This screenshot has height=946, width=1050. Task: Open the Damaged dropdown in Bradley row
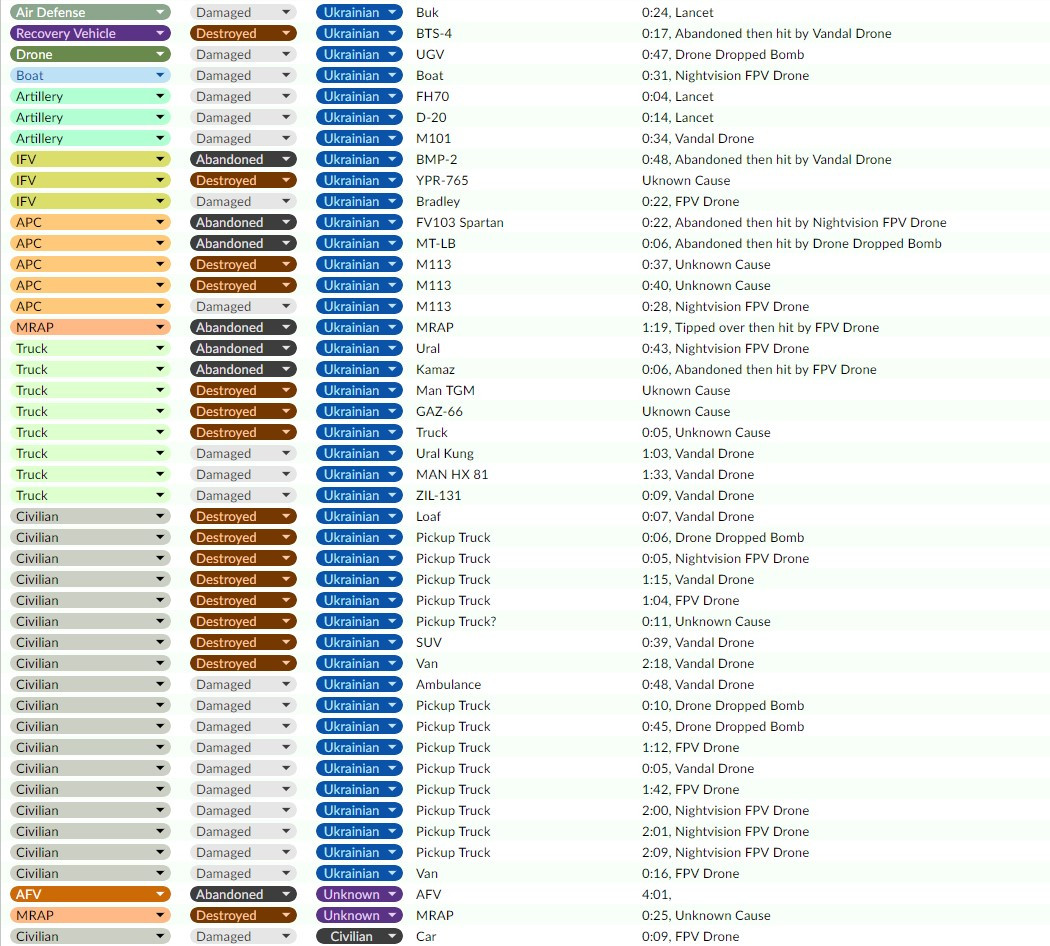tap(243, 202)
